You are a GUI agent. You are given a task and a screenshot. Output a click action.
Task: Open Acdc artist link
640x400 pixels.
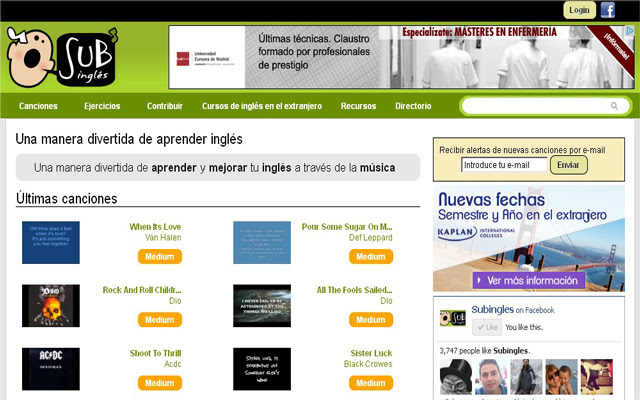coord(173,364)
